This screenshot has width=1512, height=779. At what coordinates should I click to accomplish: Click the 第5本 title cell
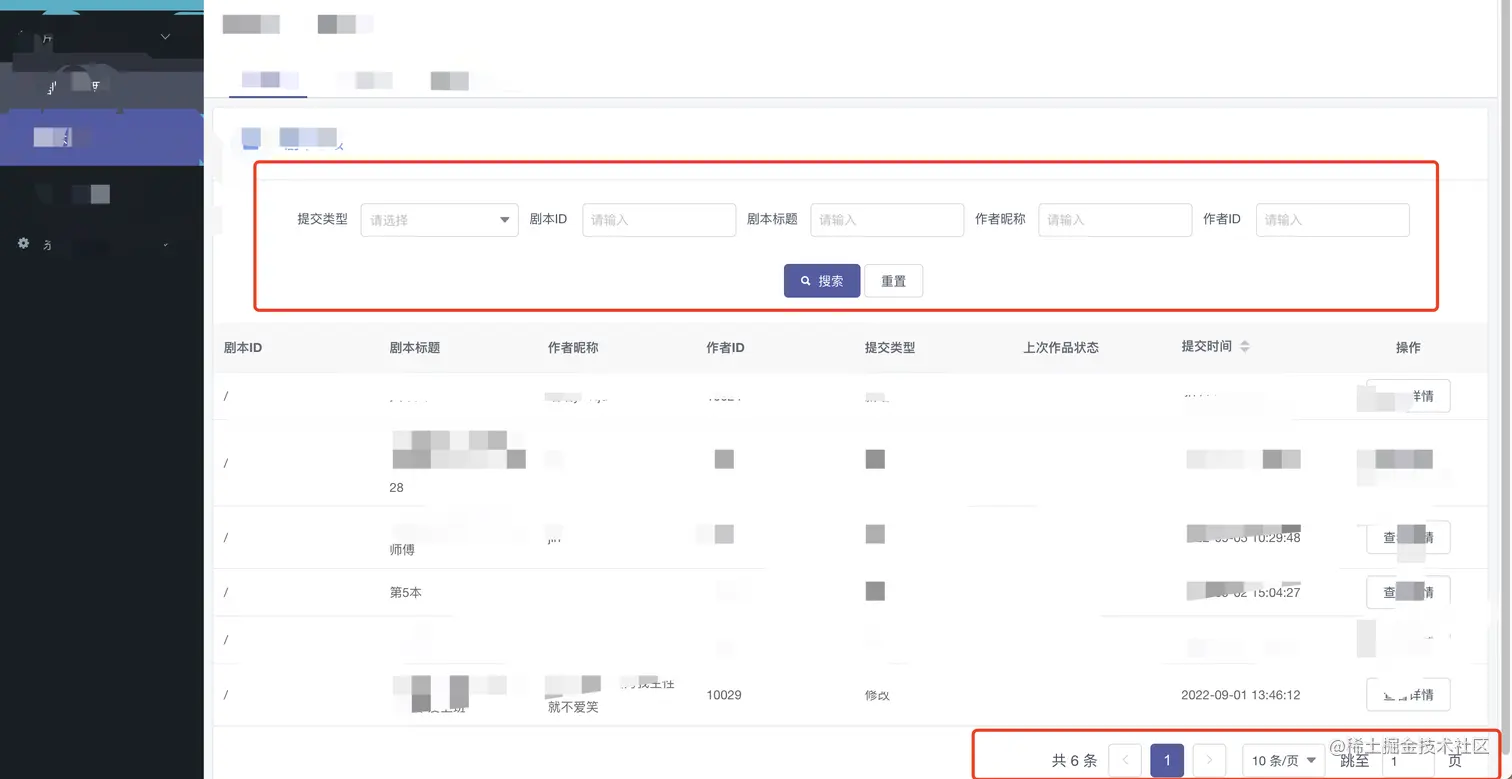[405, 593]
